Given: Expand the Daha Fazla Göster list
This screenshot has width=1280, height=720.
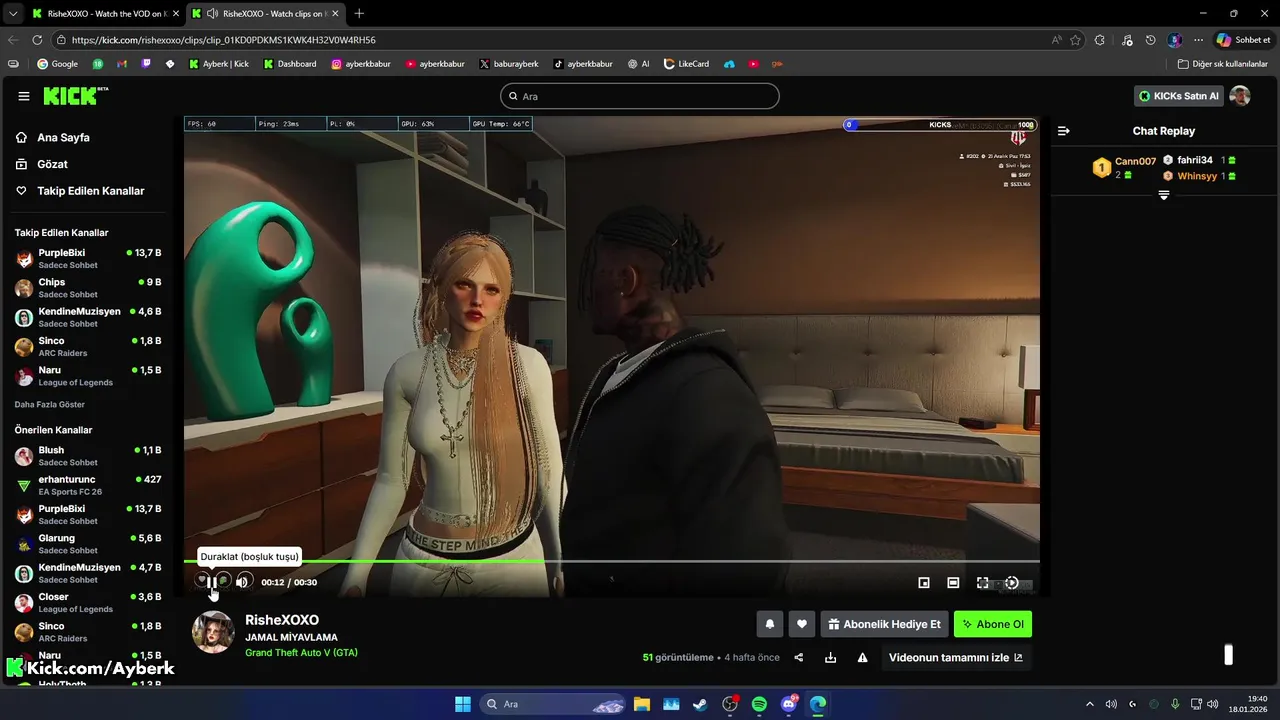Looking at the screenshot, I should click(50, 405).
